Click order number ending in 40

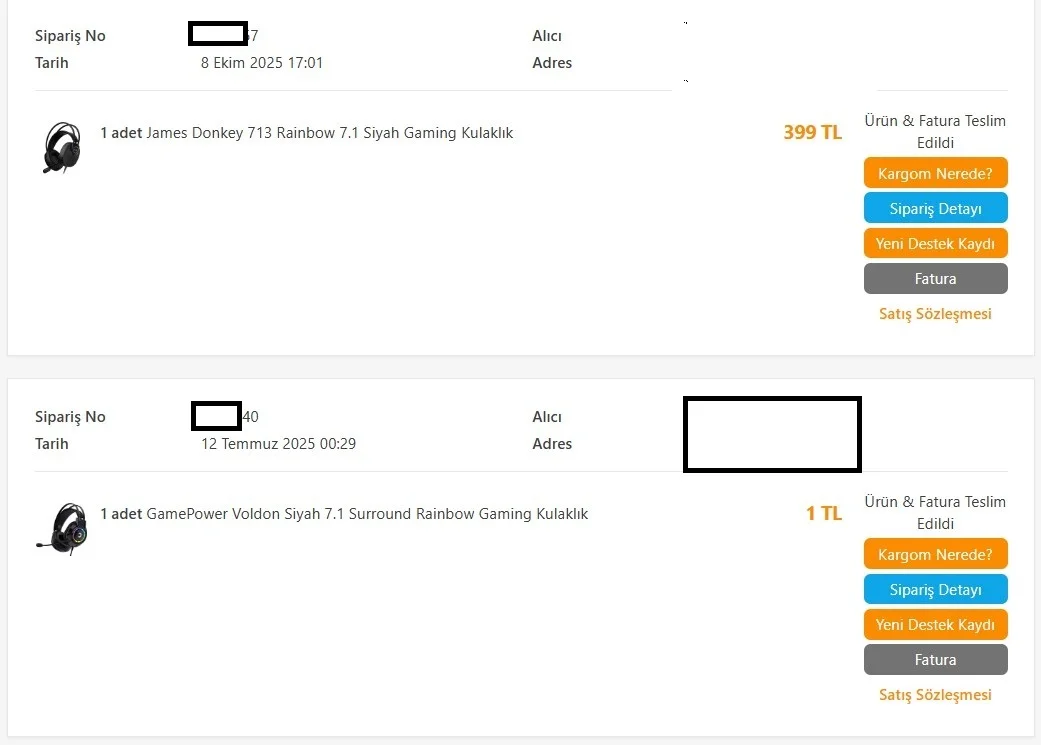pos(225,416)
